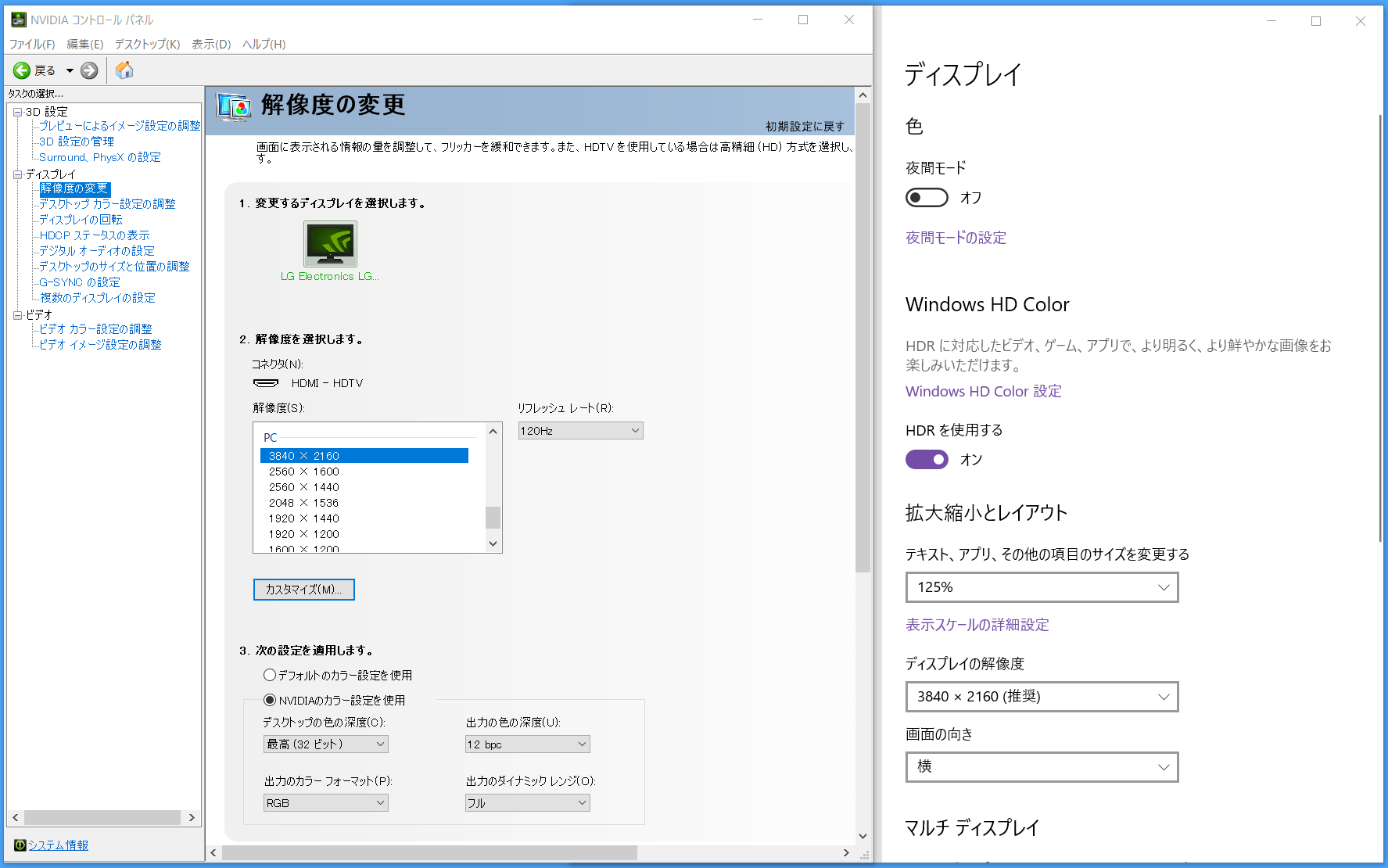Viewport: 1388px width, 868px height.
Task: Select NVIDIAのカラー設定を使用 radio button
Action: pyautogui.click(x=270, y=700)
